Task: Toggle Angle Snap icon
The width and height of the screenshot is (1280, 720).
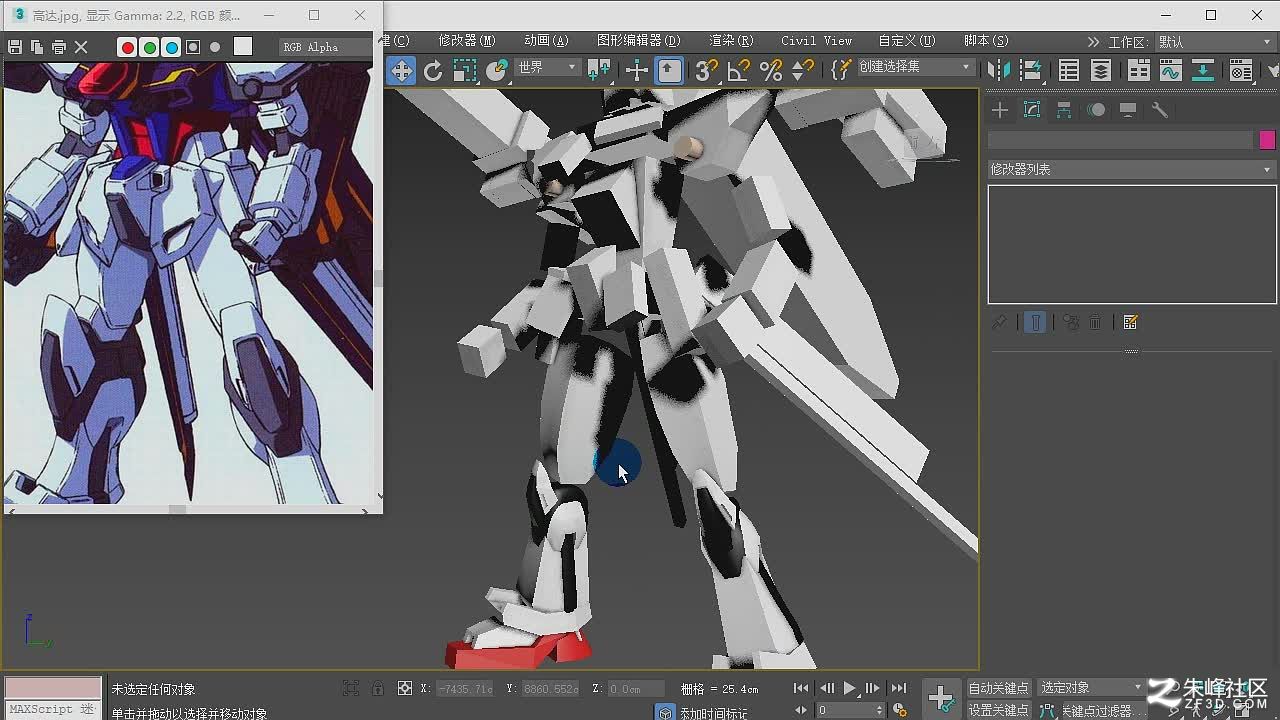Action: [738, 70]
